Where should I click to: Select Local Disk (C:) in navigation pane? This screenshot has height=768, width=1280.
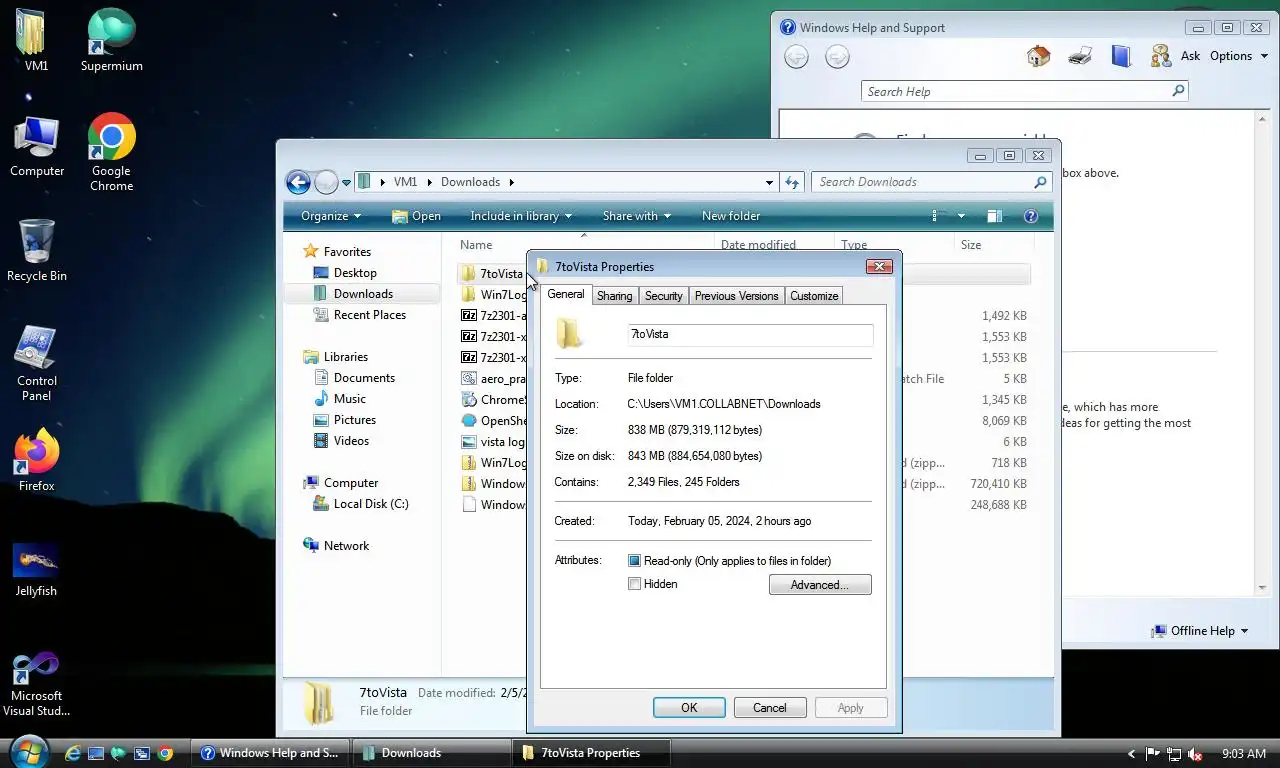pos(370,504)
